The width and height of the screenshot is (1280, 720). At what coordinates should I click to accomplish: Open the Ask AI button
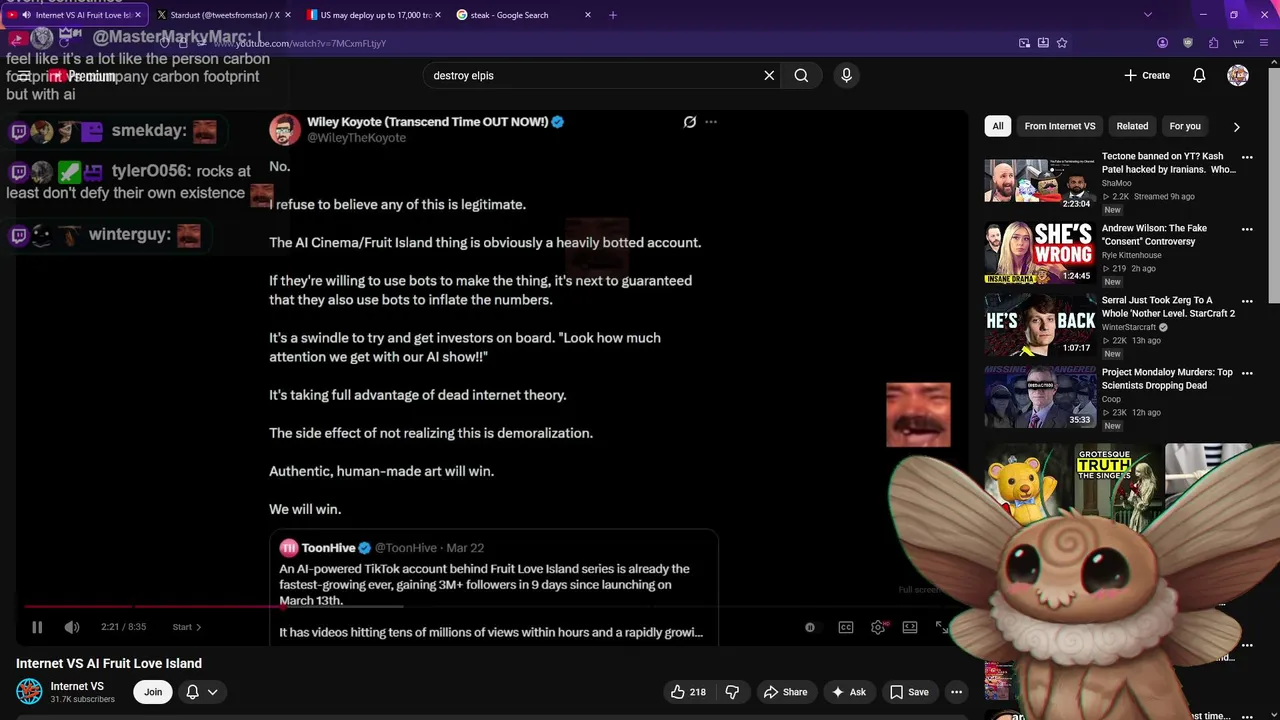pyautogui.click(x=848, y=692)
